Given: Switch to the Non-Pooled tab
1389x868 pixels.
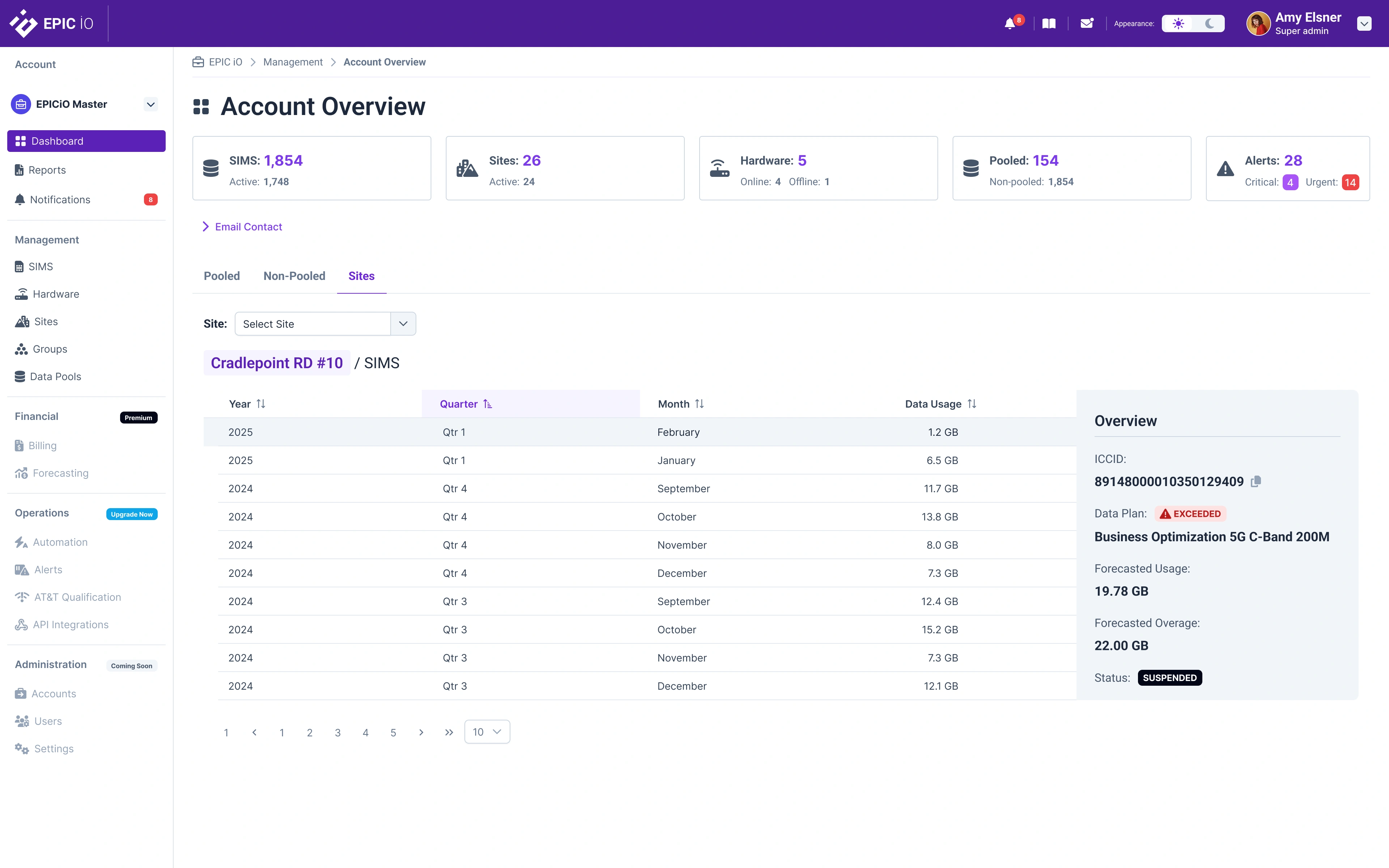Looking at the screenshot, I should coord(294,276).
